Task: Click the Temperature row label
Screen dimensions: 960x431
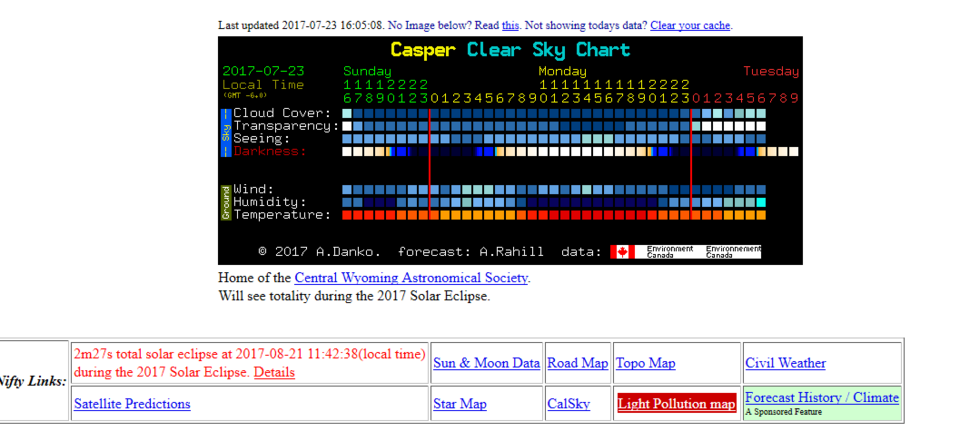Action: coord(282,215)
